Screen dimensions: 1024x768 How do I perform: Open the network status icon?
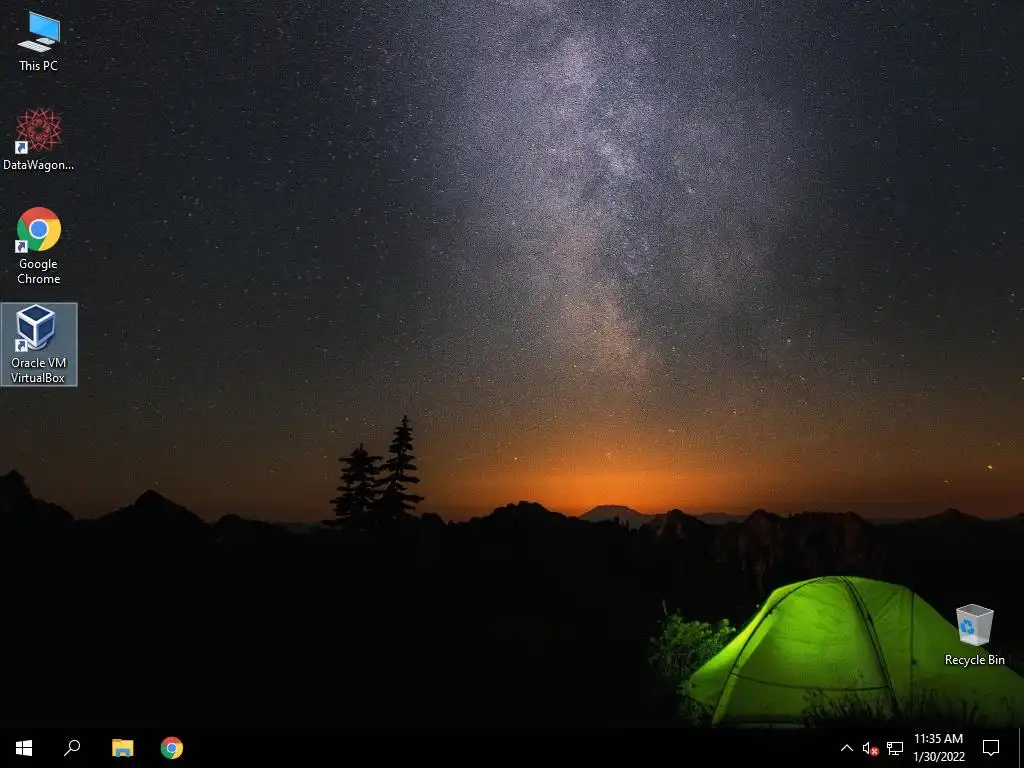coord(895,748)
